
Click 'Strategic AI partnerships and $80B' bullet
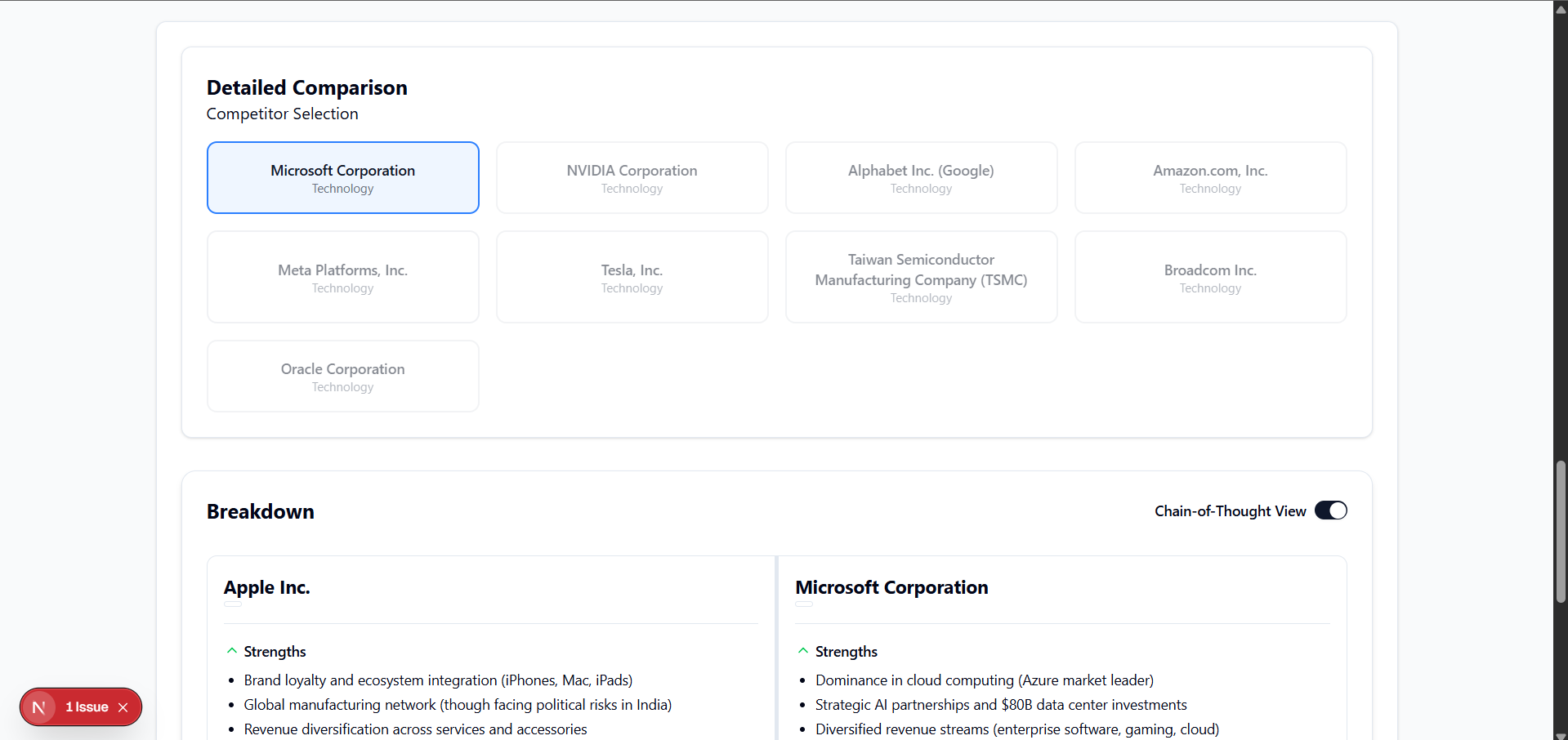tap(1001, 705)
